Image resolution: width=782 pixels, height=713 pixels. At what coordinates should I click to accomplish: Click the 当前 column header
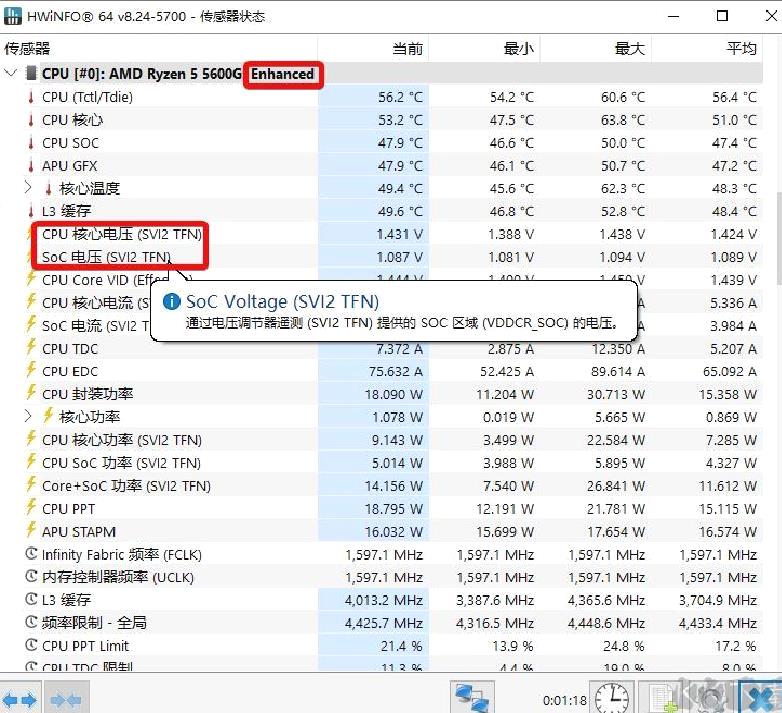pyautogui.click(x=373, y=48)
